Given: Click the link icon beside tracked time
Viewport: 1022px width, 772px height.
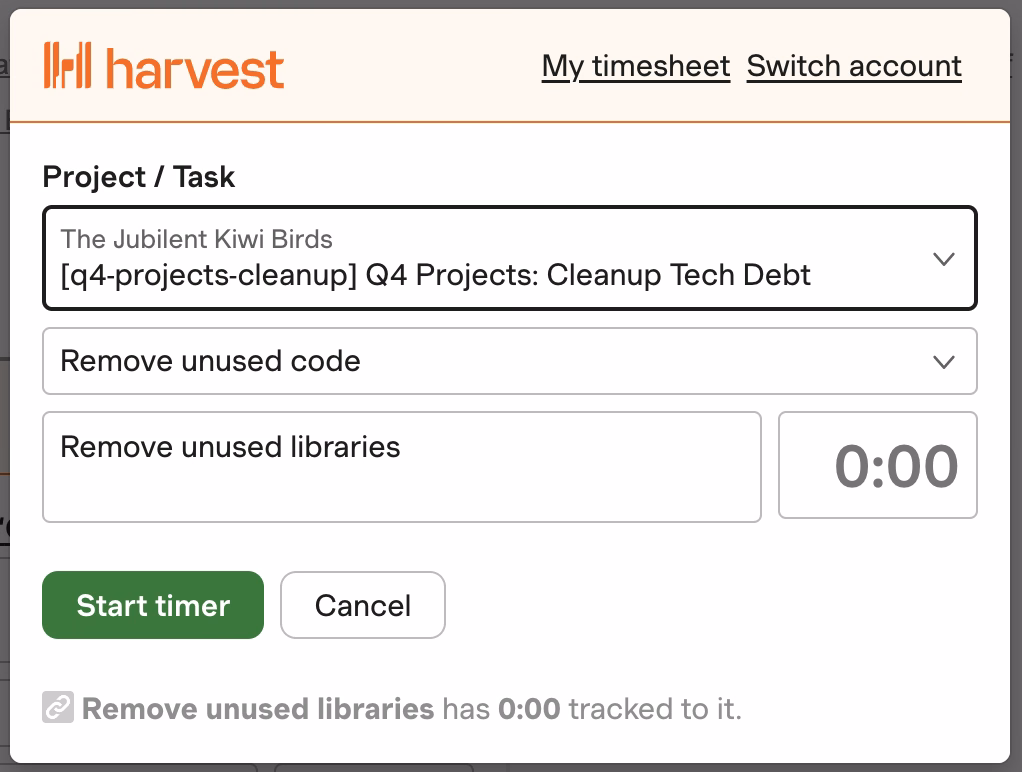Looking at the screenshot, I should coord(57,709).
